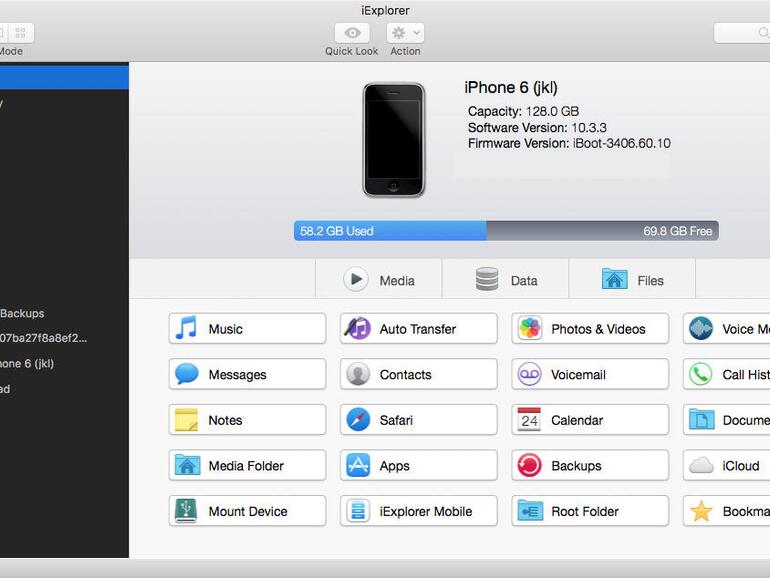Open the Contacts button
The width and height of the screenshot is (770, 578).
(418, 374)
